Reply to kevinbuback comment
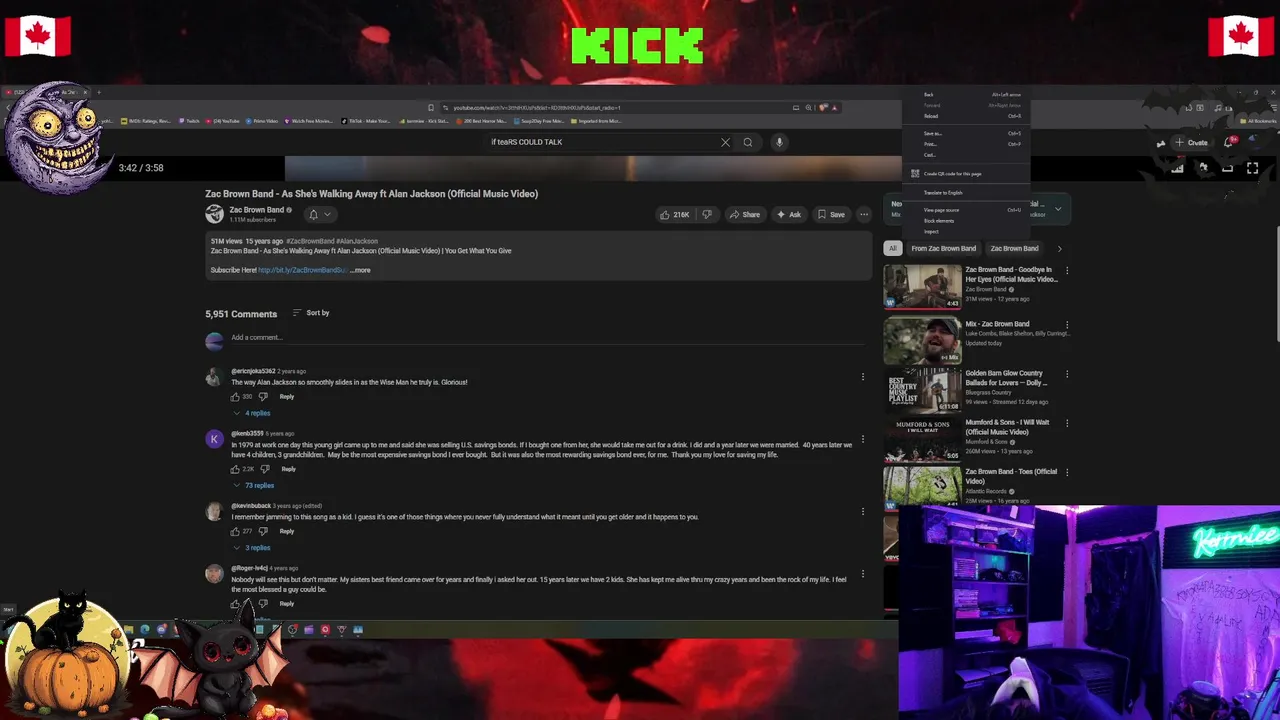Screen dimensions: 1280x720 287,531
